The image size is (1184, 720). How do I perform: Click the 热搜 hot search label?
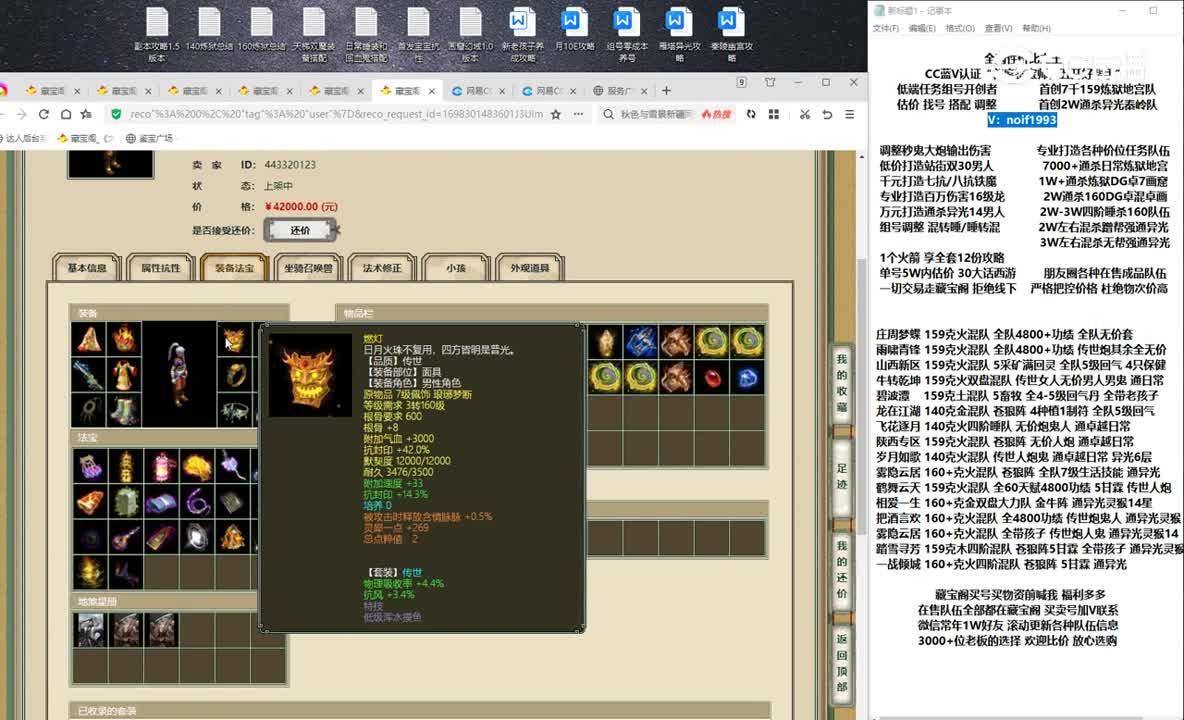(x=717, y=114)
